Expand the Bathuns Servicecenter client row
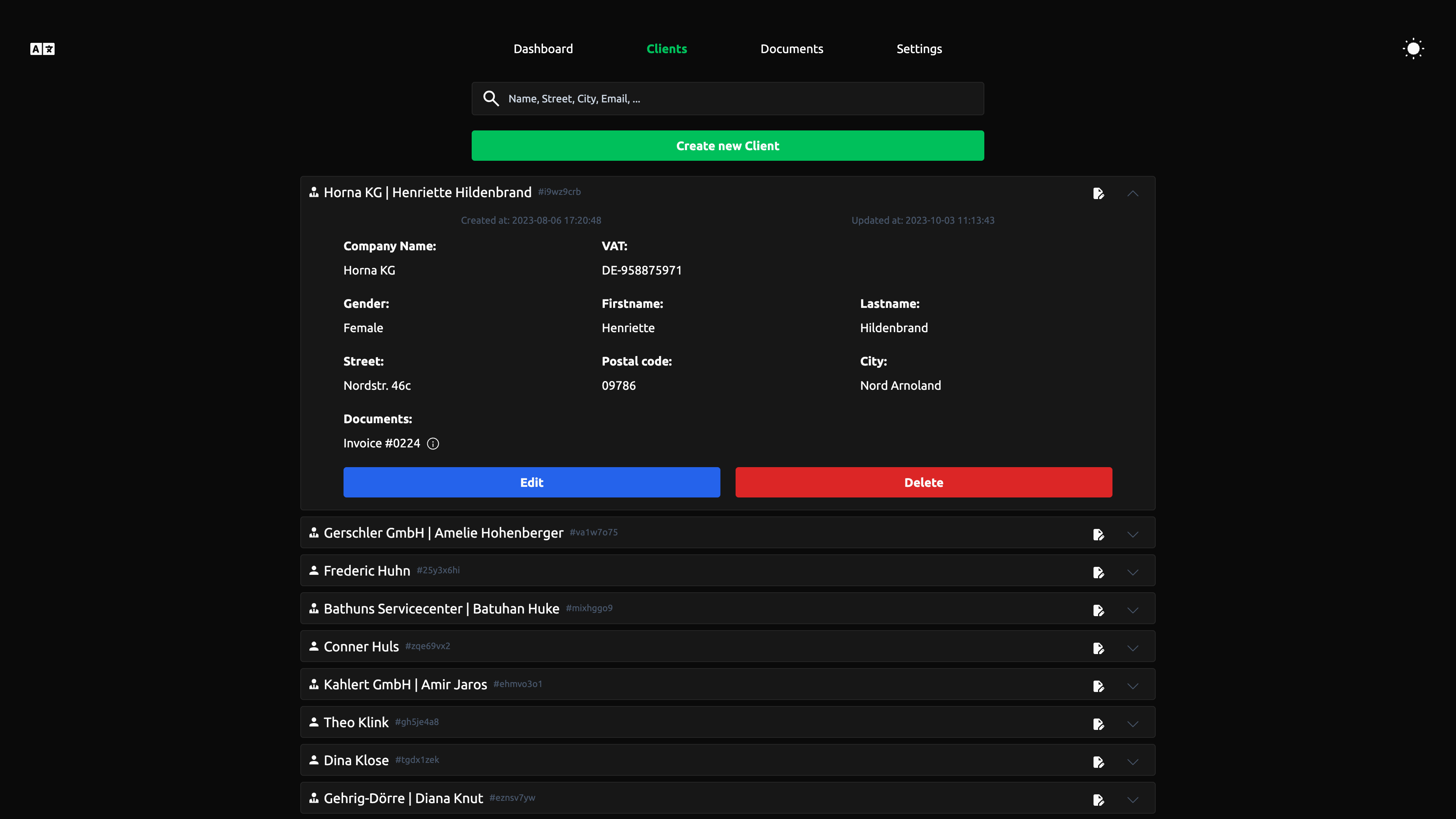This screenshot has height=819, width=1456. (1133, 610)
